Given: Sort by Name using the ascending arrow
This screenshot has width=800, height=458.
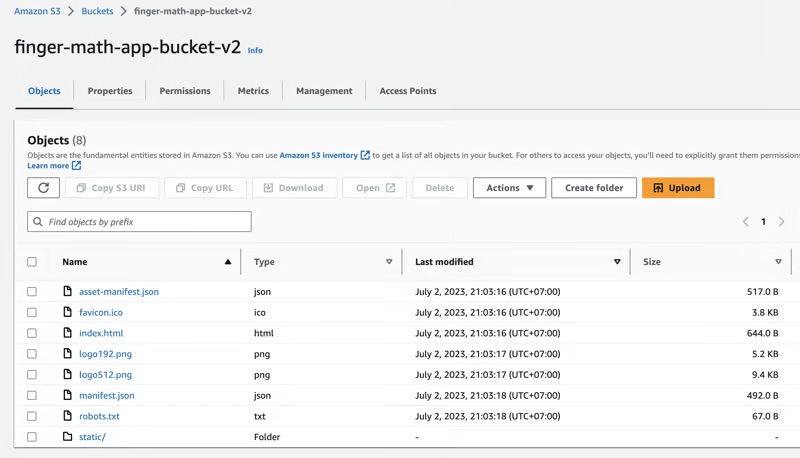Looking at the screenshot, I should click(228, 262).
